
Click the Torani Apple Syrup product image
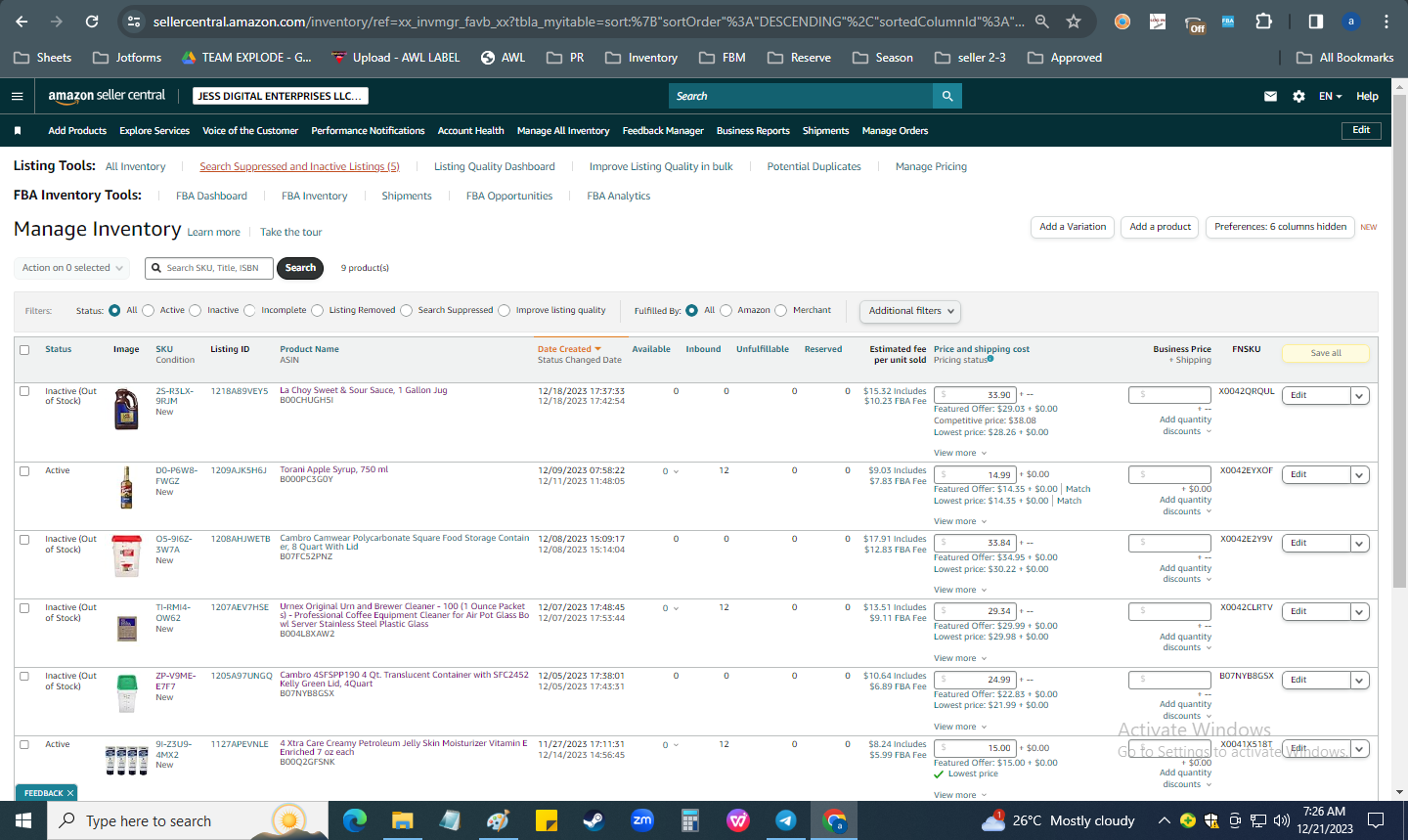click(126, 487)
